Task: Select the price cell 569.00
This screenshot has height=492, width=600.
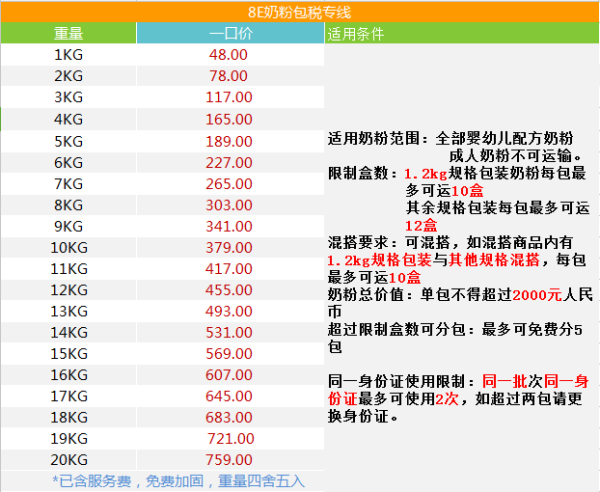Action: click(x=230, y=354)
